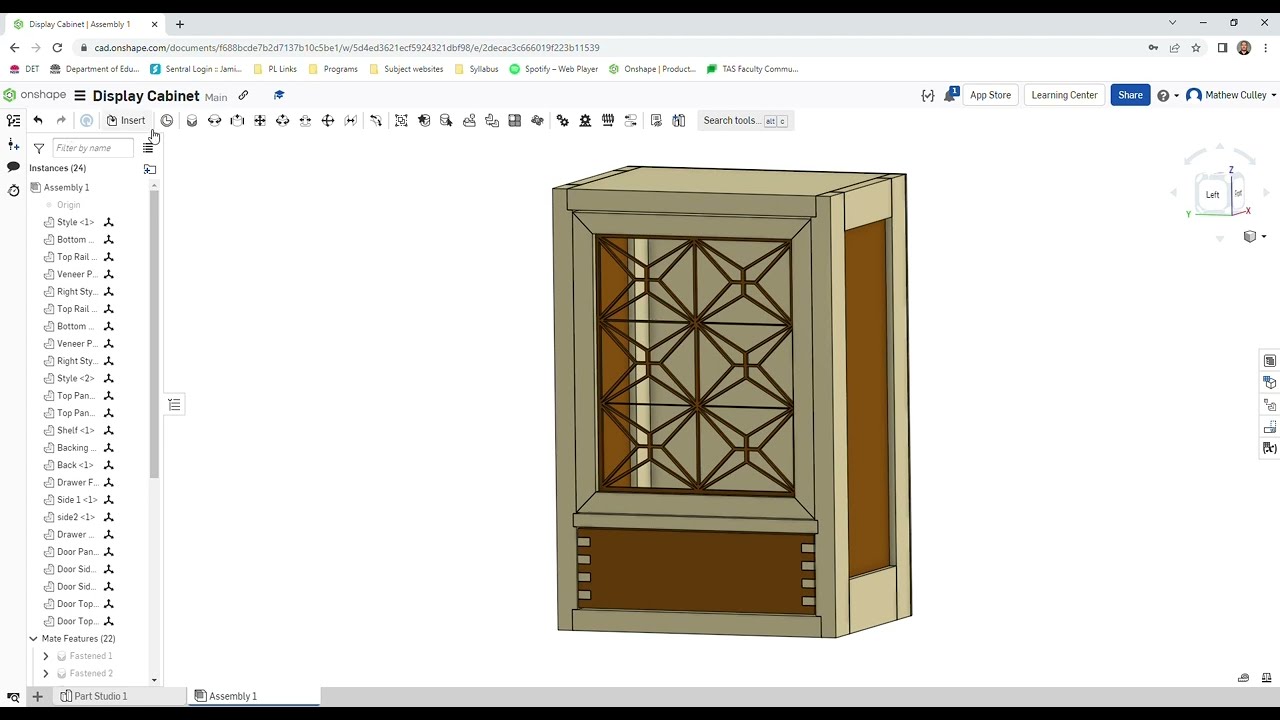The image size is (1280, 720).
Task: Open the configuration panel icon on right
Action: coord(1269,383)
